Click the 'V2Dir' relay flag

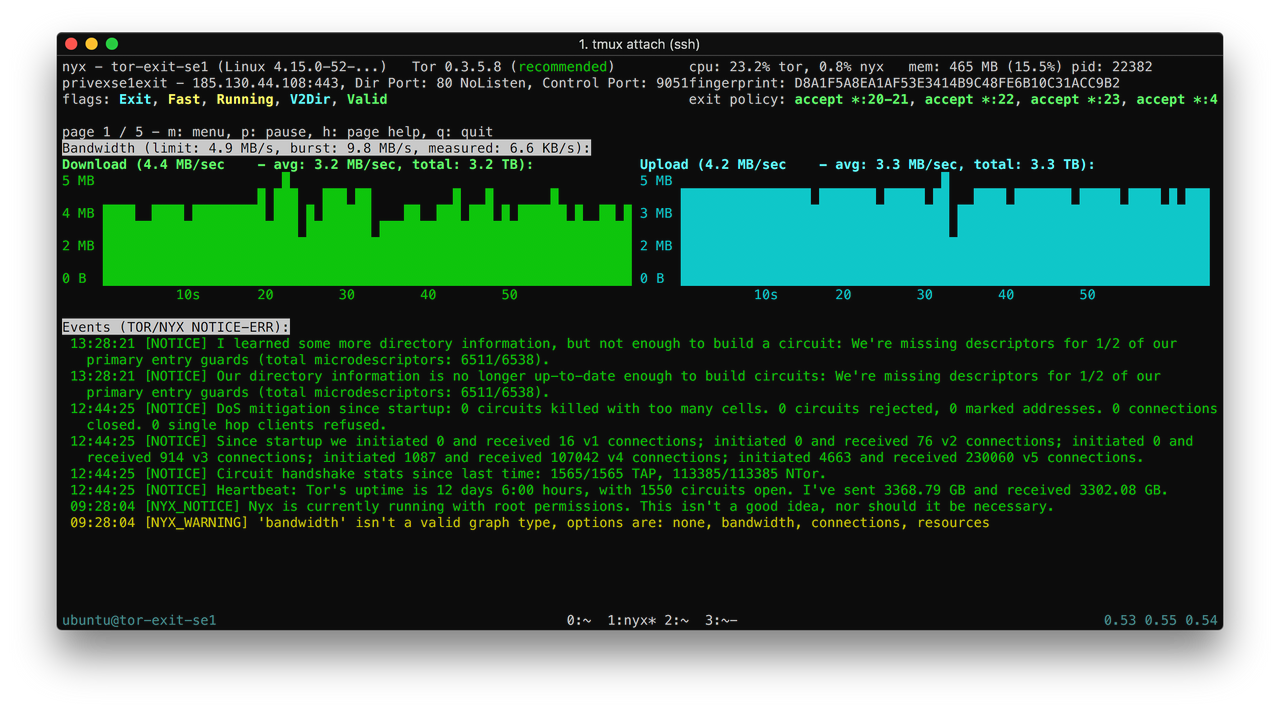point(310,99)
